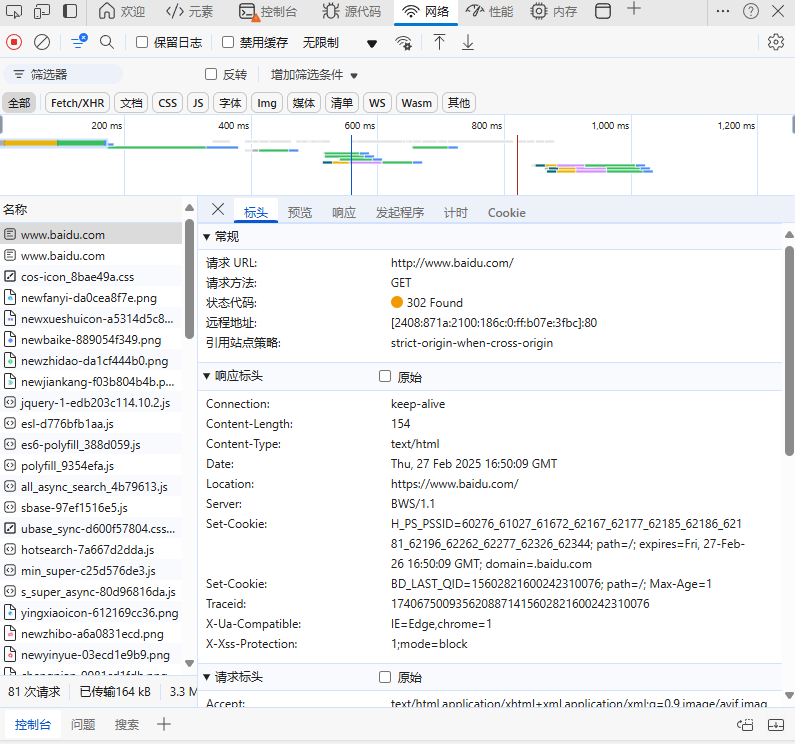Click the 筛选器 filter input field
This screenshot has width=795, height=744.
(x=63, y=75)
